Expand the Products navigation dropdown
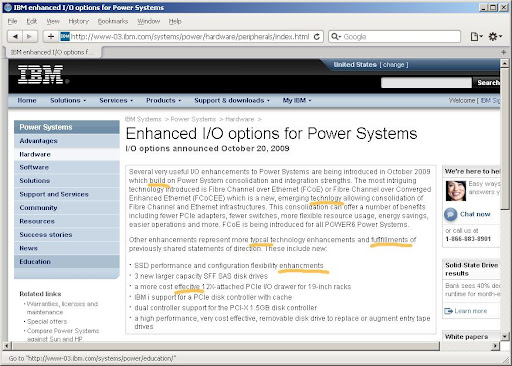This screenshot has width=512, height=366. pyautogui.click(x=163, y=100)
